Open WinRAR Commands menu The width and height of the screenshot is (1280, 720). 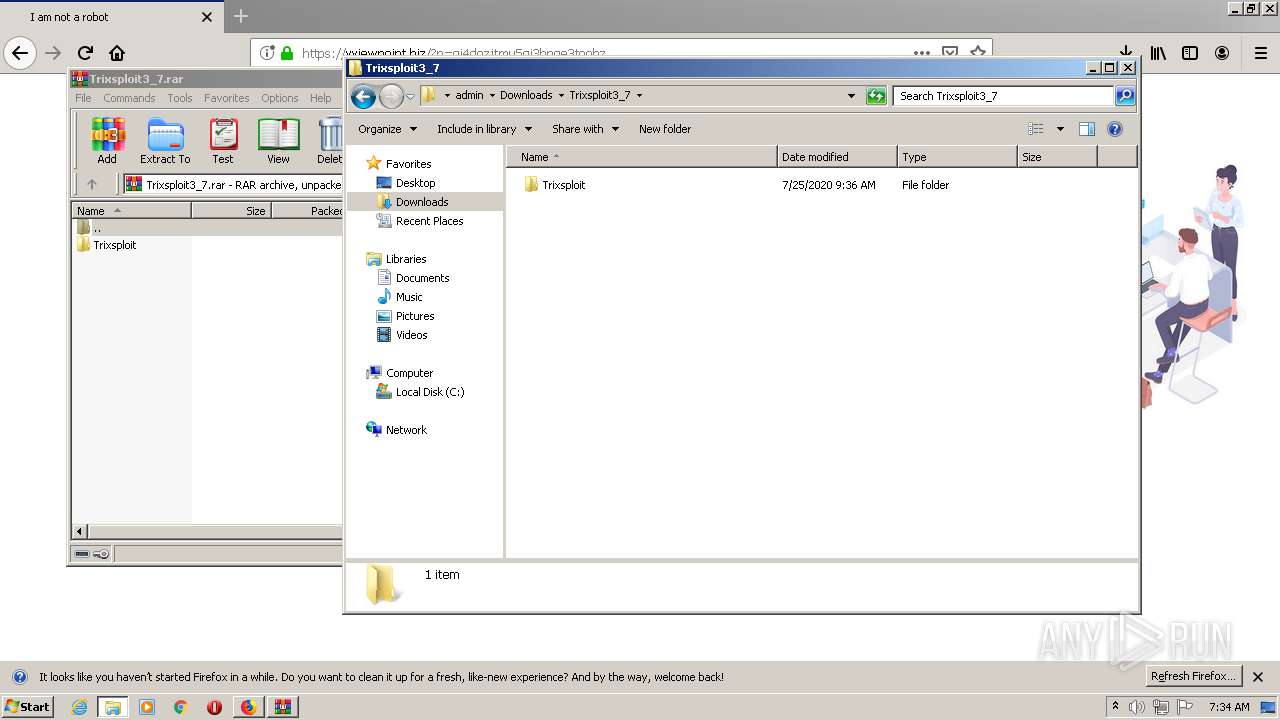coord(129,98)
